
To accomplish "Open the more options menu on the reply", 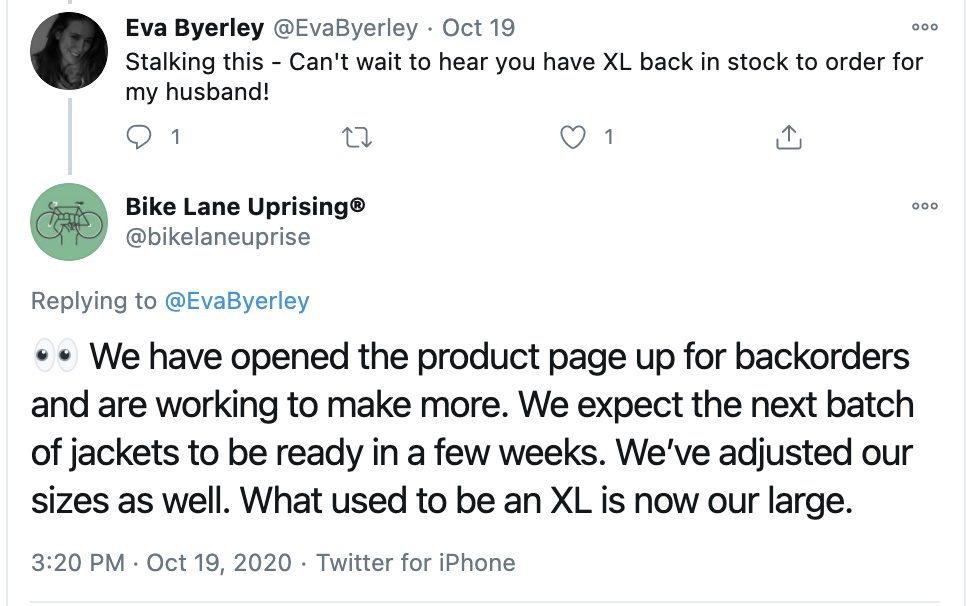I will pyautogui.click(x=924, y=206).
